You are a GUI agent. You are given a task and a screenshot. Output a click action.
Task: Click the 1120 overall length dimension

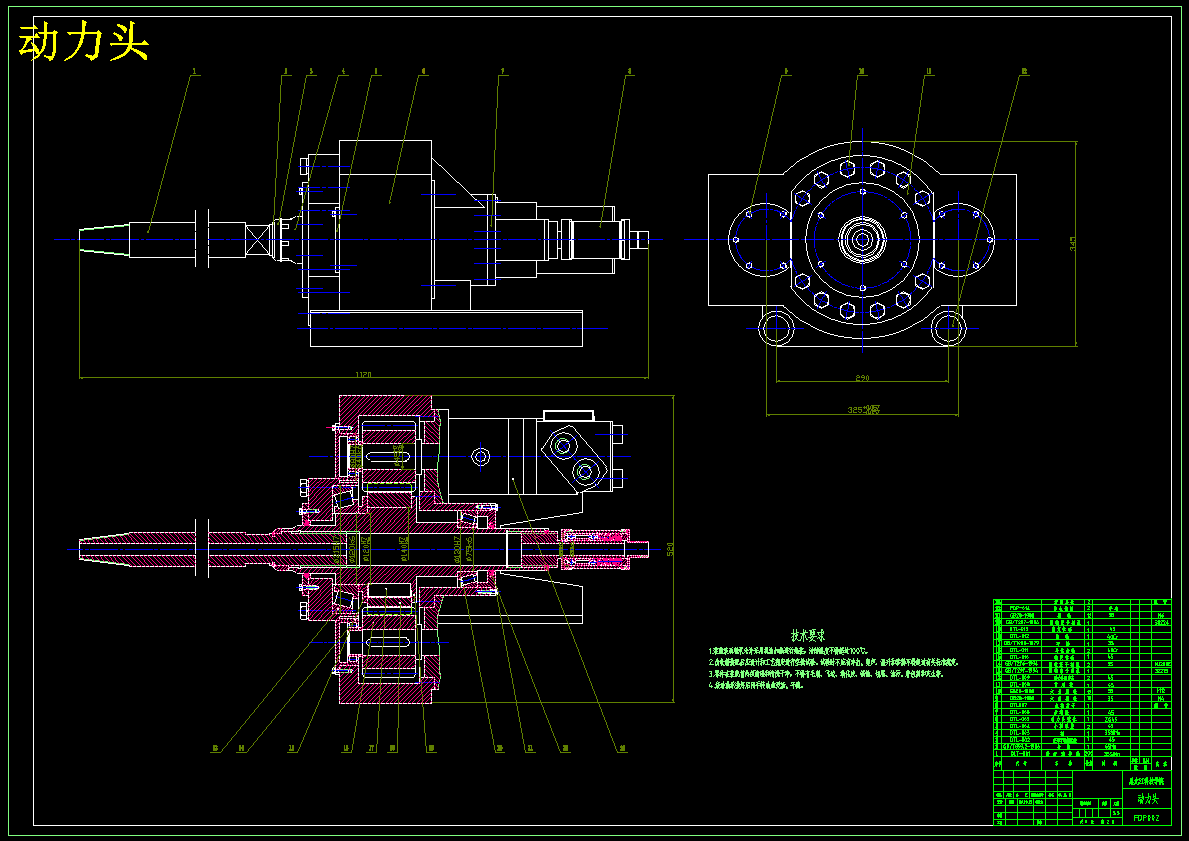(x=362, y=373)
